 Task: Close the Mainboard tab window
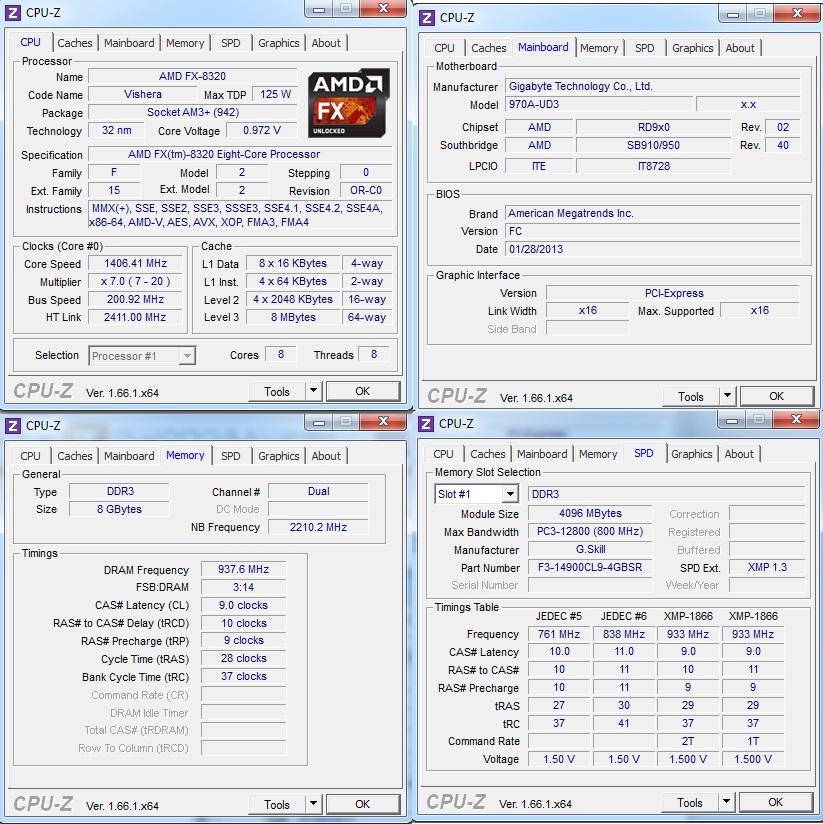pyautogui.click(x=797, y=13)
